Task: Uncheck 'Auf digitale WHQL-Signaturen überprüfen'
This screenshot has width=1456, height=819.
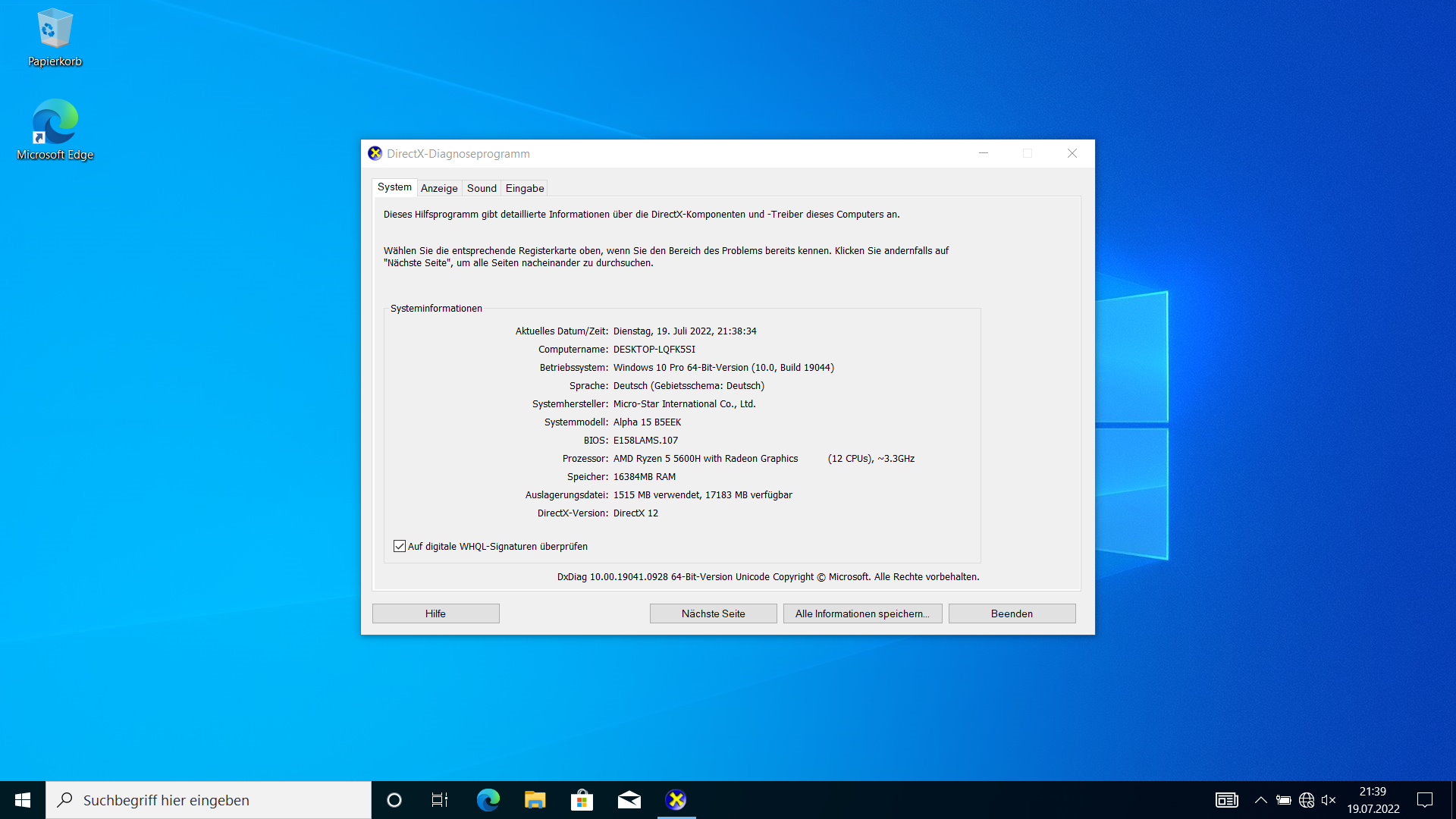Action: (400, 546)
